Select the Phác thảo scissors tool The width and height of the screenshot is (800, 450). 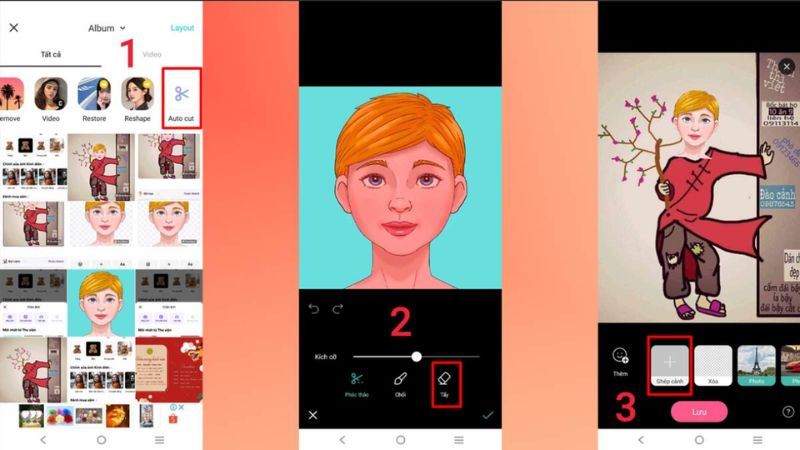click(356, 380)
